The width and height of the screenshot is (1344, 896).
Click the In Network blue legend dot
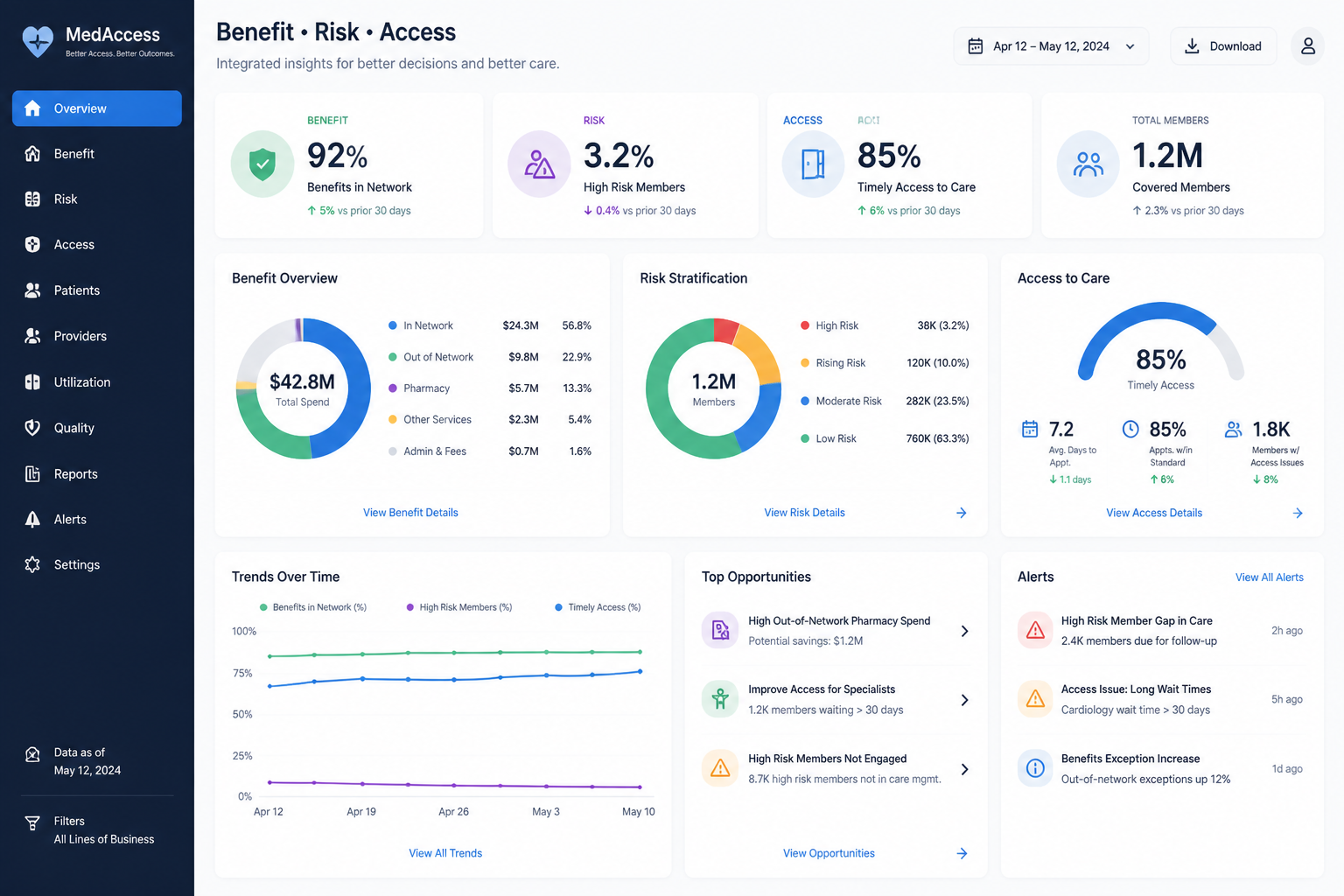pyautogui.click(x=393, y=325)
